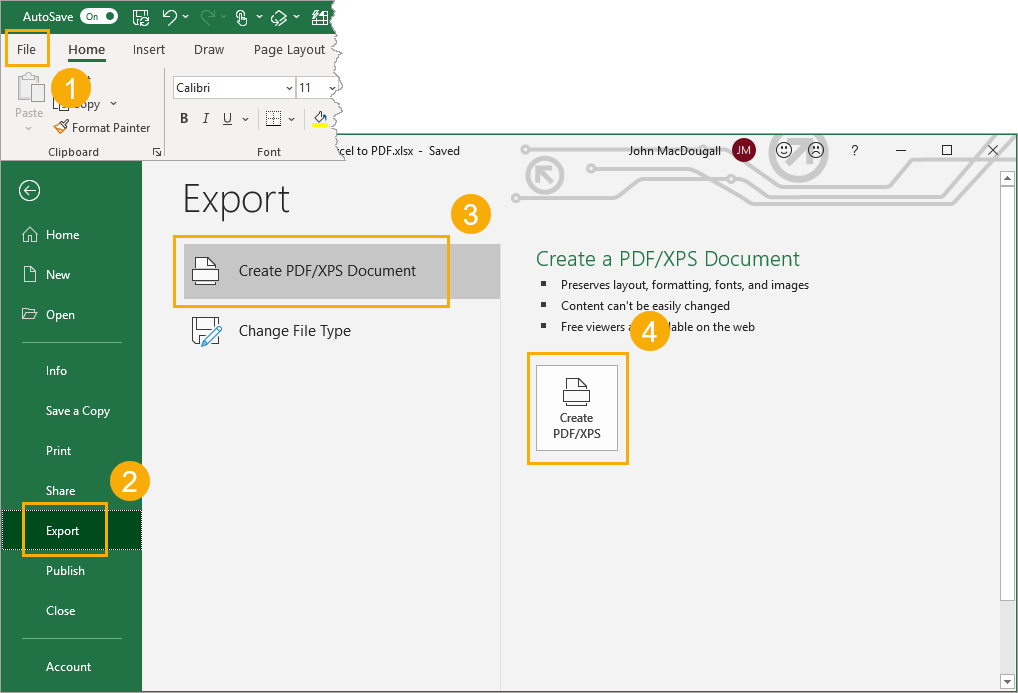
Task: Click the vertical scrollbar track
Action: point(1007,637)
